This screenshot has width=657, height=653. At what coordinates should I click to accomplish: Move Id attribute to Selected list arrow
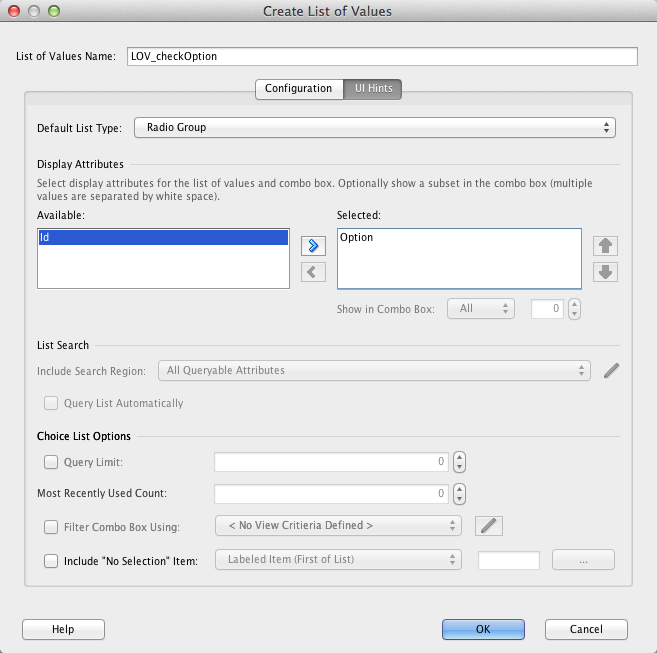point(313,246)
